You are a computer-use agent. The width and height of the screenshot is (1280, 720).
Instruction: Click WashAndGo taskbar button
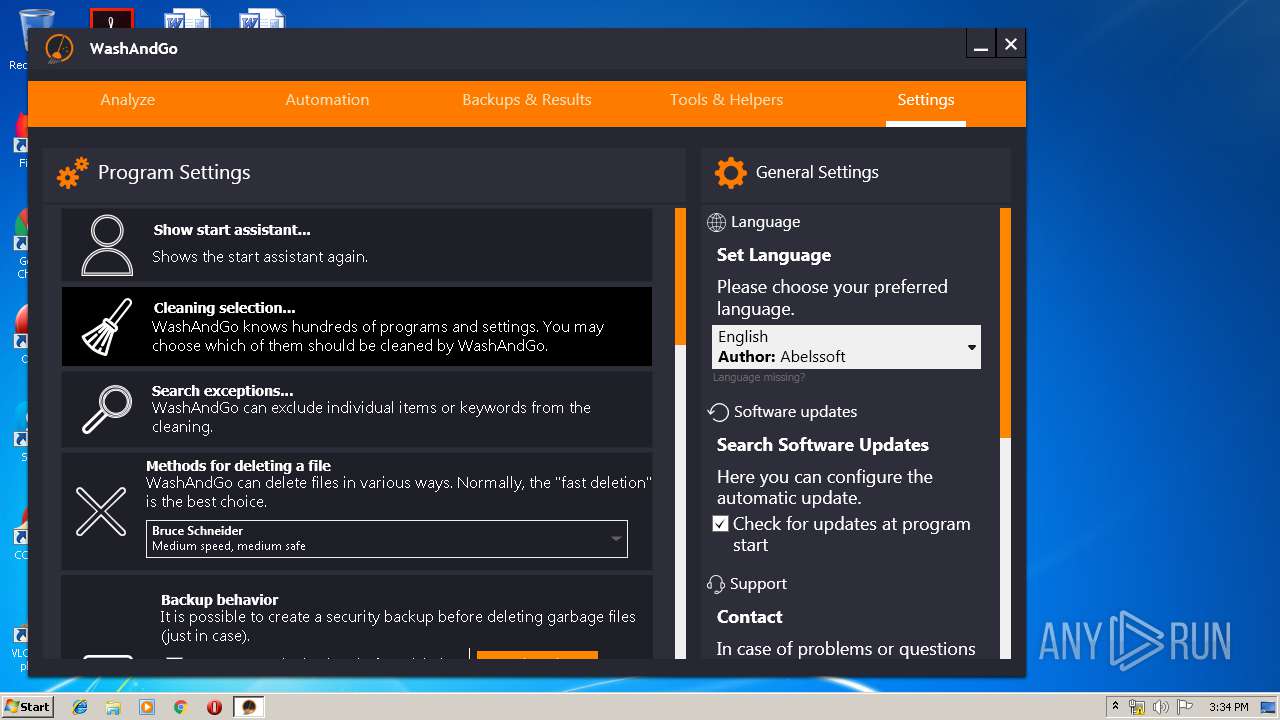click(x=249, y=707)
